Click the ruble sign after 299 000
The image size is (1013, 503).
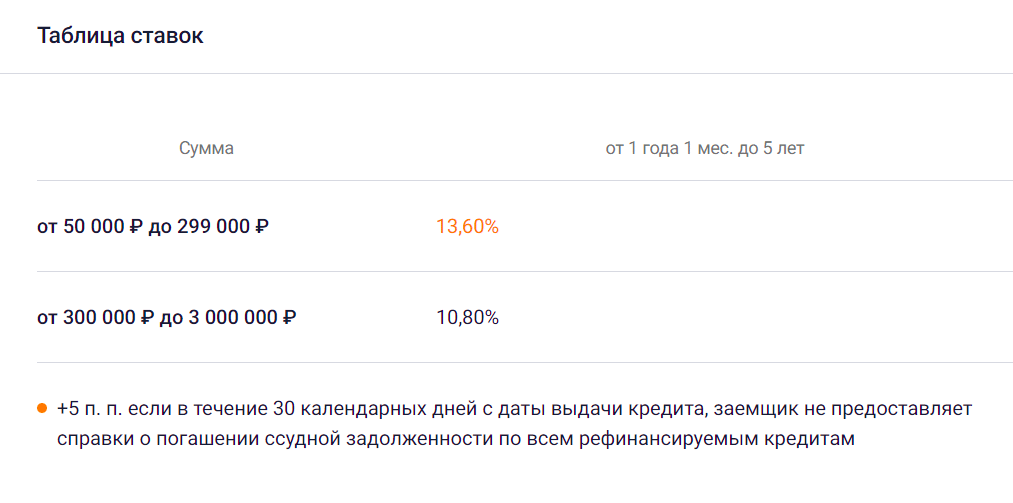(x=262, y=227)
